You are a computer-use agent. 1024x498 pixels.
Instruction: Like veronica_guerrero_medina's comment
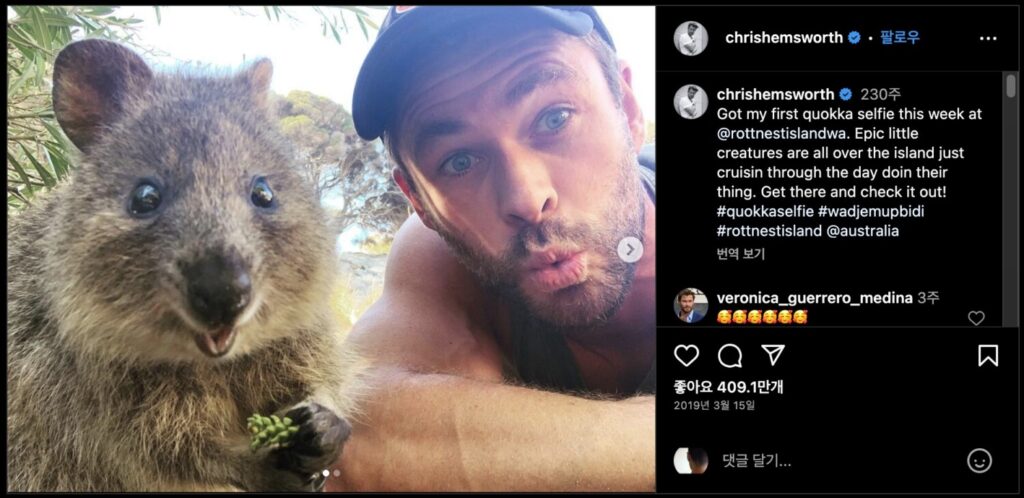(976, 318)
